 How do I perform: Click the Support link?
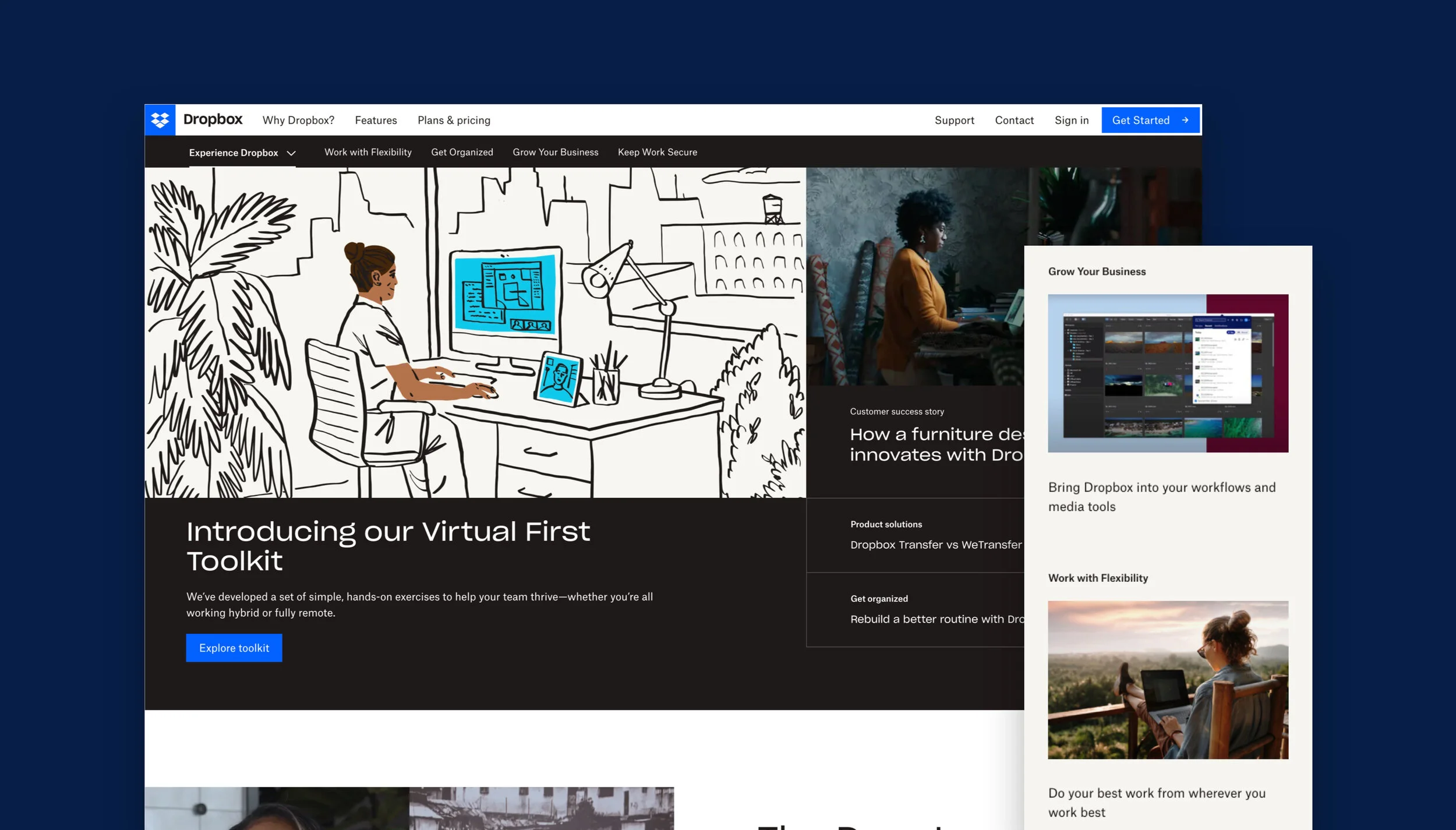954,120
